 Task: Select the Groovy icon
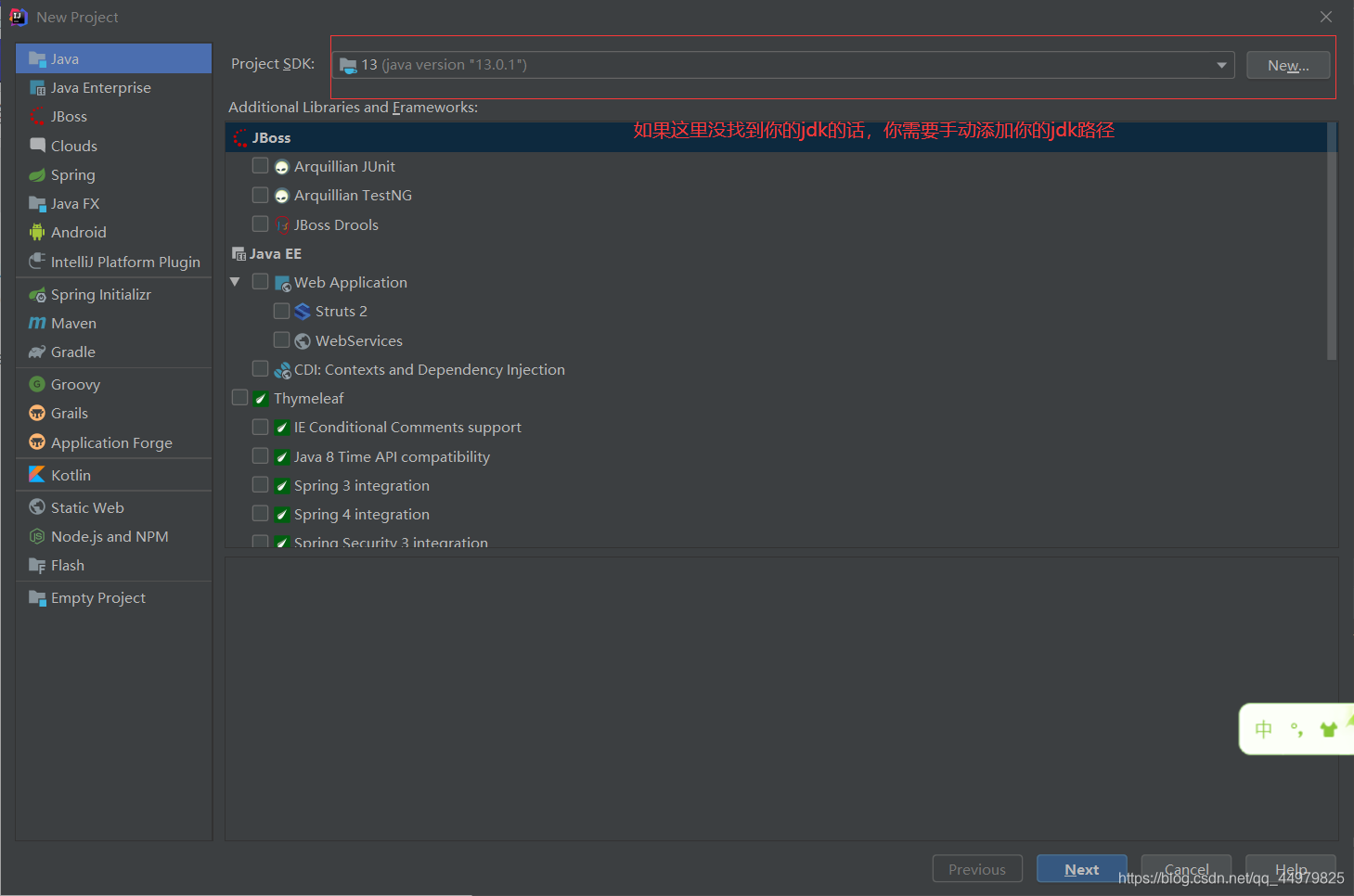tap(37, 384)
